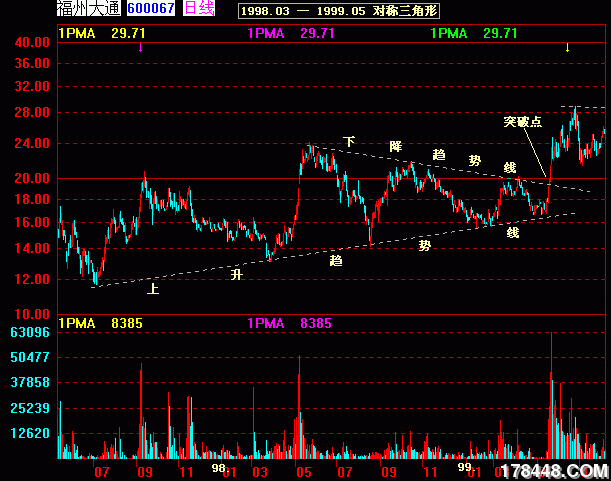Click the magenta 1PMA 8385 volume indicator
The image size is (611, 481).
tap(289, 323)
